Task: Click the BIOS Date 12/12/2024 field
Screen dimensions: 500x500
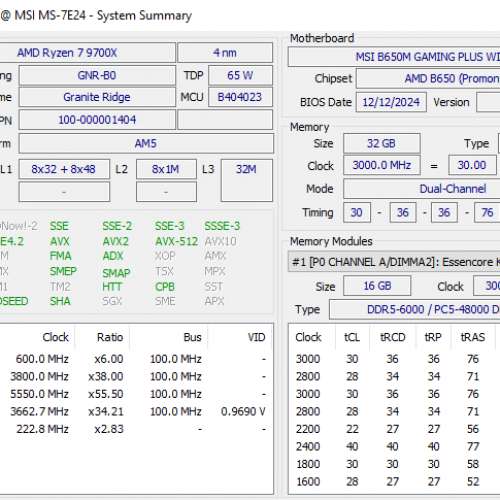Action: (391, 102)
